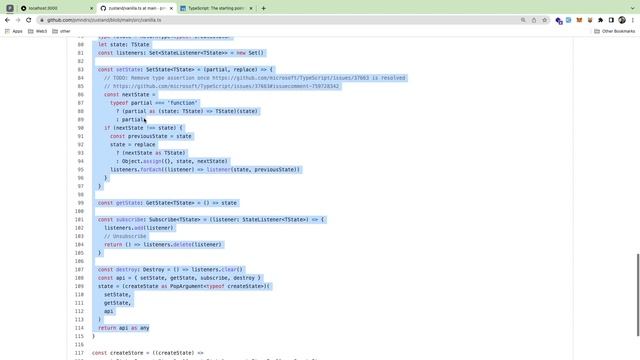Go forward to the next page
640x360 pixels.
tap(18, 20)
